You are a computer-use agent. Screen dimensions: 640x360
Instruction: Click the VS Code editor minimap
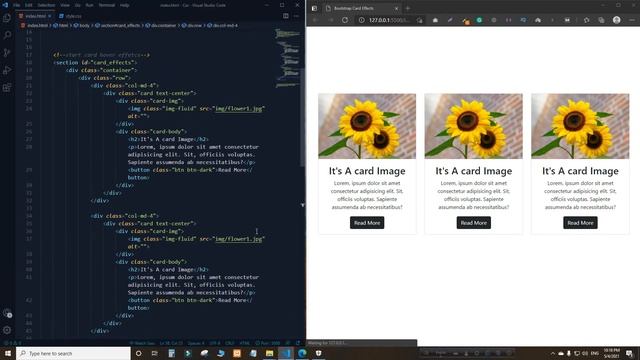tap(287, 57)
